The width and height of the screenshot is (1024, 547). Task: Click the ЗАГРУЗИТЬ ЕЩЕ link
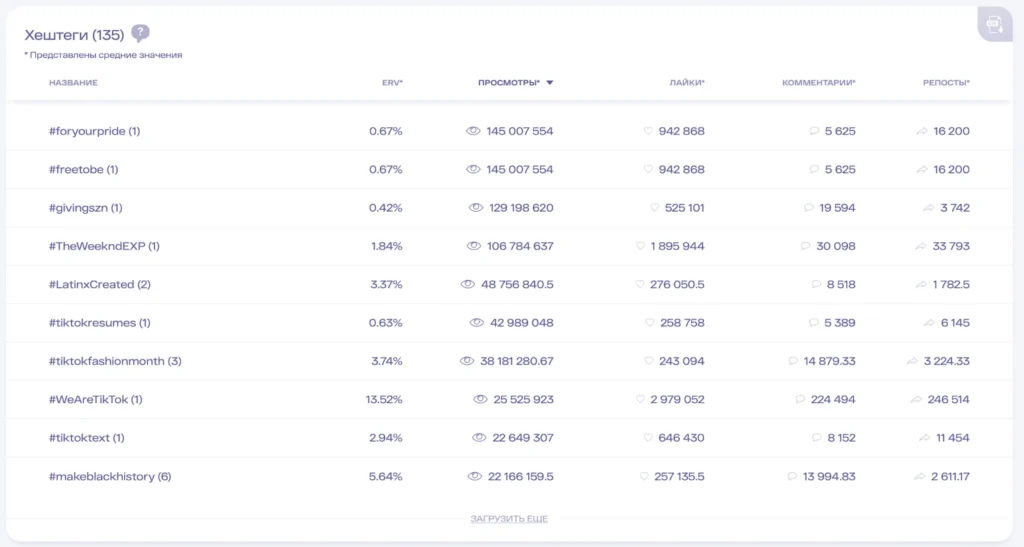pos(509,519)
